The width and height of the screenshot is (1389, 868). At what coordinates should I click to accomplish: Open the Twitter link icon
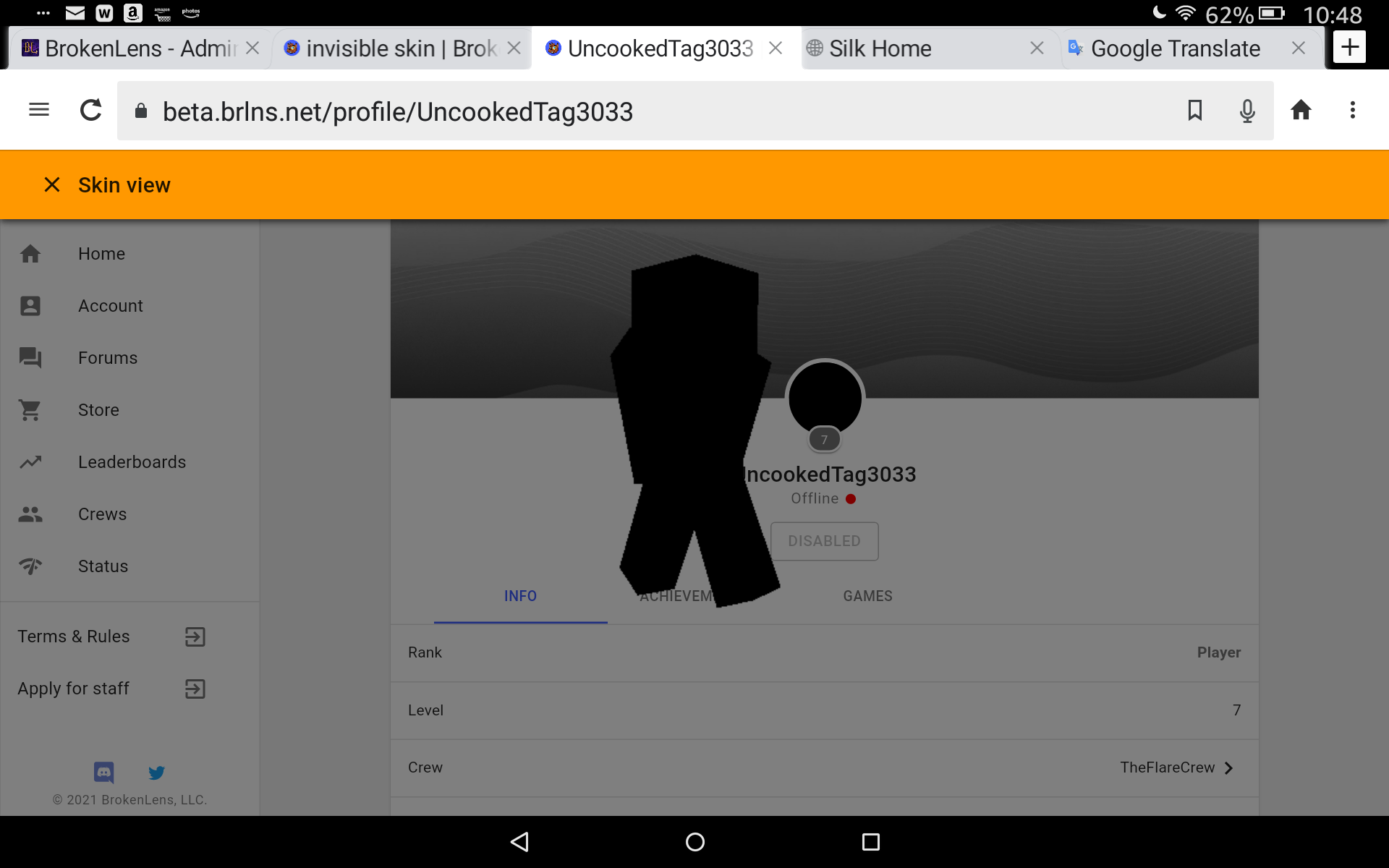point(156,773)
